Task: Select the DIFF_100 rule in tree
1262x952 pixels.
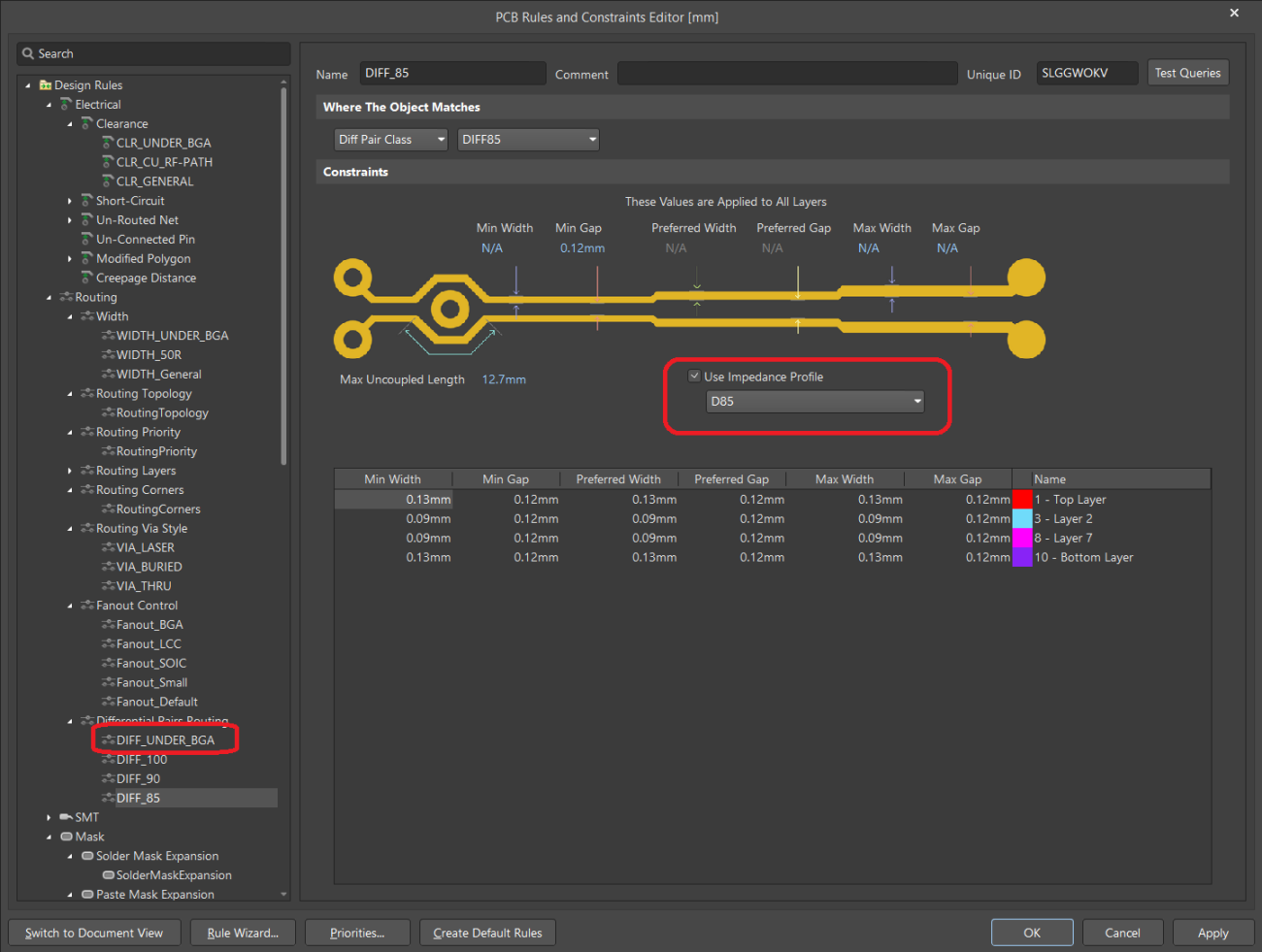Action: point(142,760)
